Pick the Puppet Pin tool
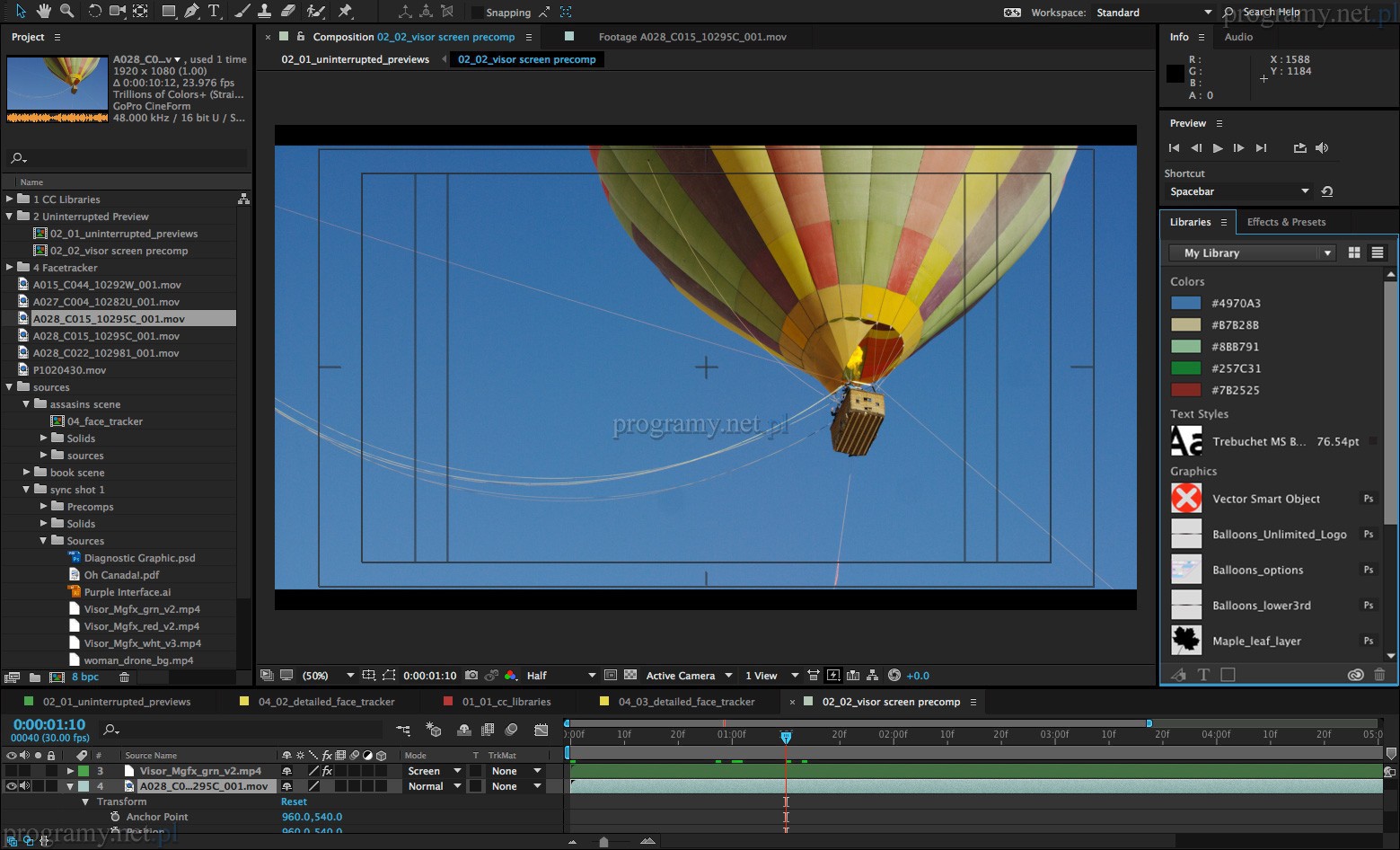The height and width of the screenshot is (850, 1400). pos(345,11)
